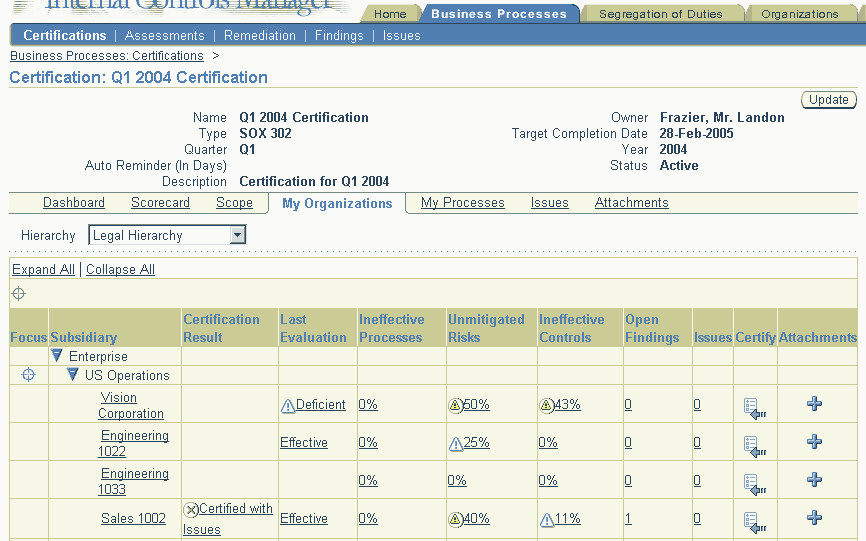Screen dimensions: 866x541
Task: Click the Certify icon for Engineering 1033
Action: pyautogui.click(x=754, y=484)
